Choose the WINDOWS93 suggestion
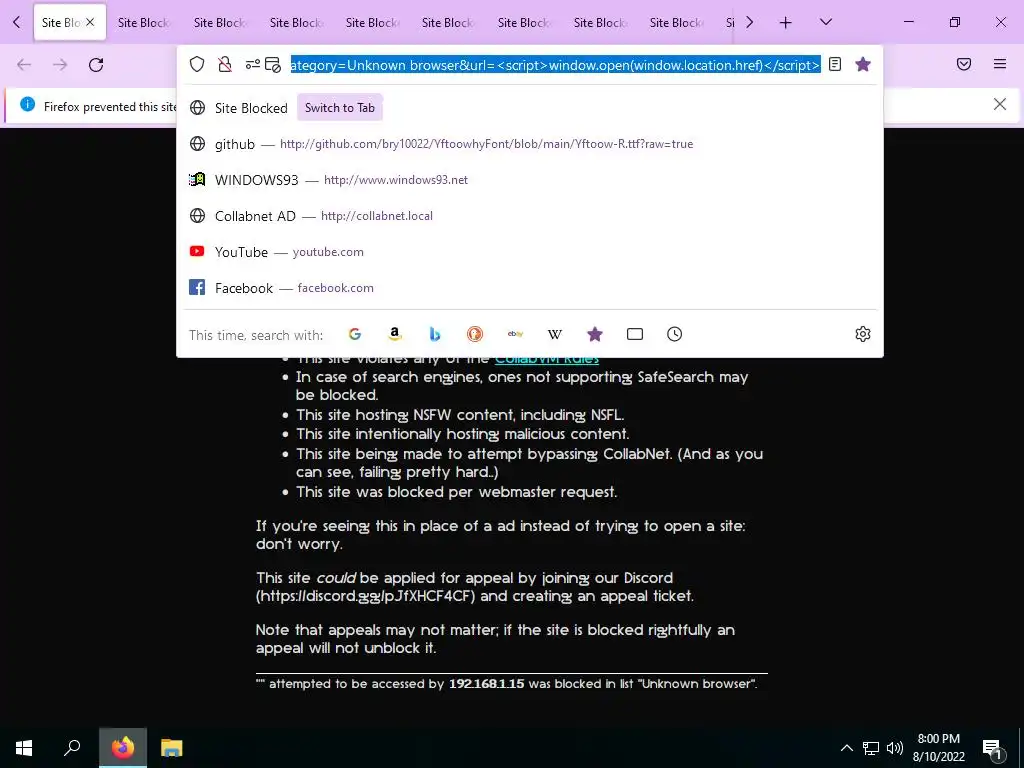 pos(530,180)
